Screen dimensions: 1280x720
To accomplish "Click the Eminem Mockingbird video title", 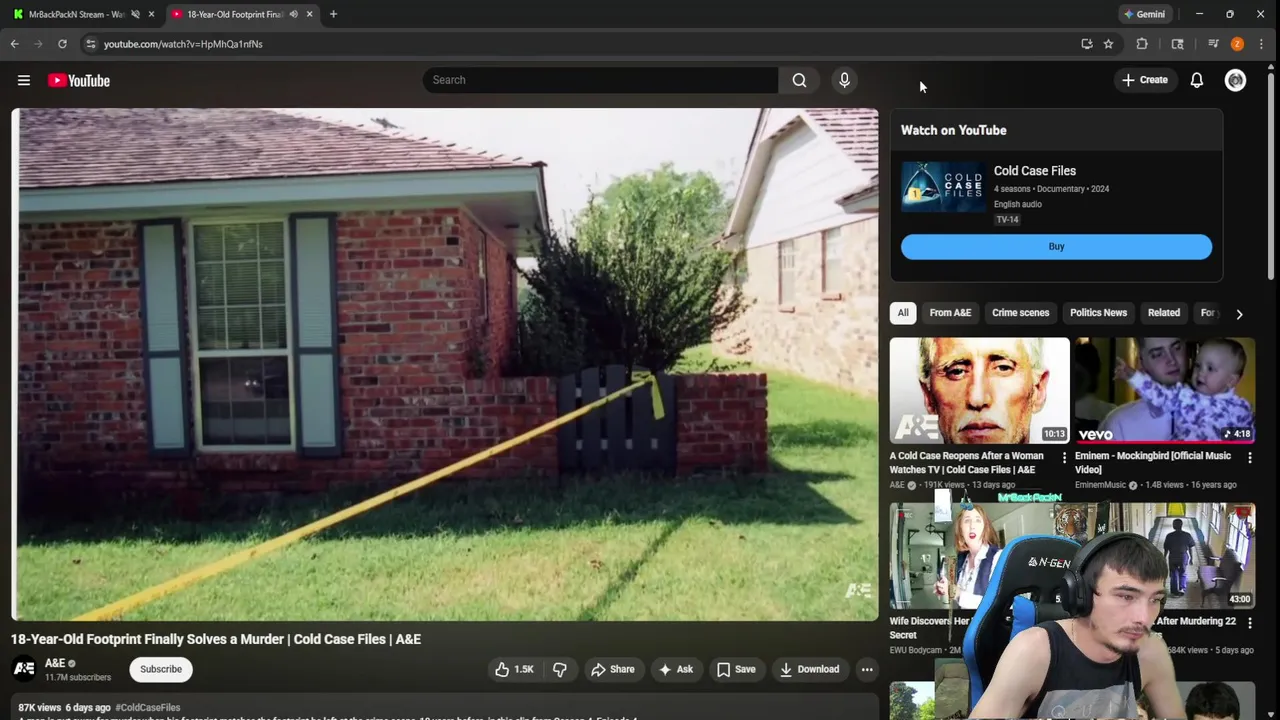I will tap(1153, 462).
